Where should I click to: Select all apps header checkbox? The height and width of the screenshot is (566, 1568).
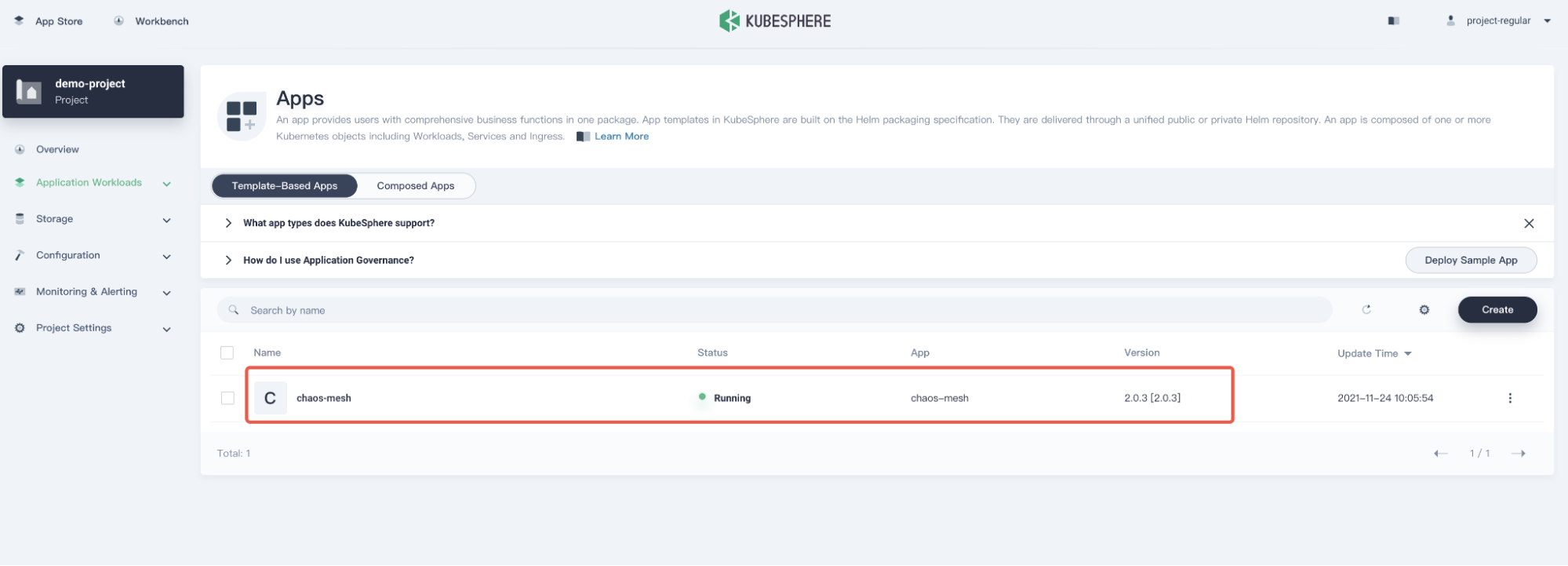pos(227,353)
